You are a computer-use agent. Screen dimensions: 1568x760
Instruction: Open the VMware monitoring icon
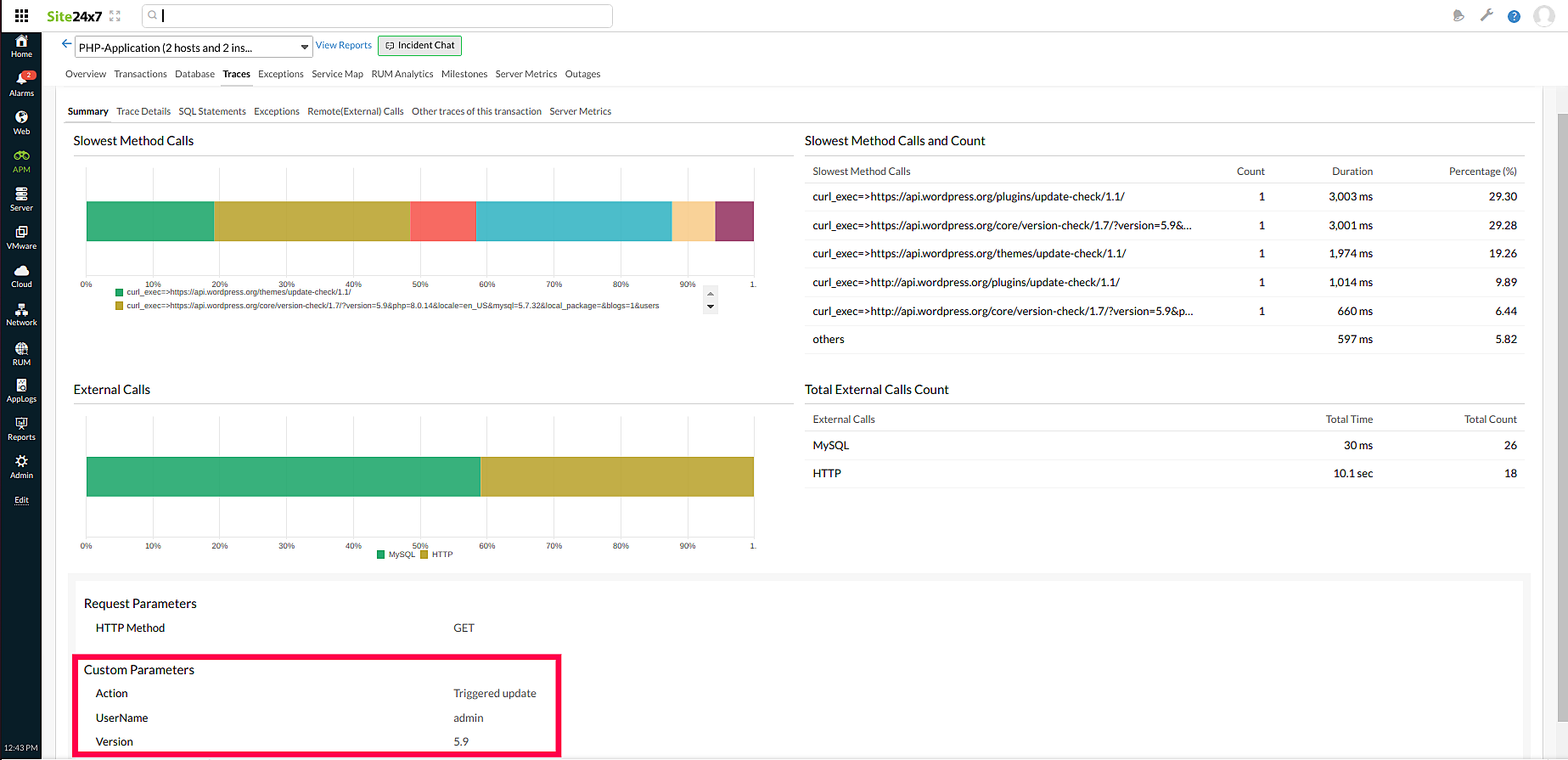click(21, 237)
